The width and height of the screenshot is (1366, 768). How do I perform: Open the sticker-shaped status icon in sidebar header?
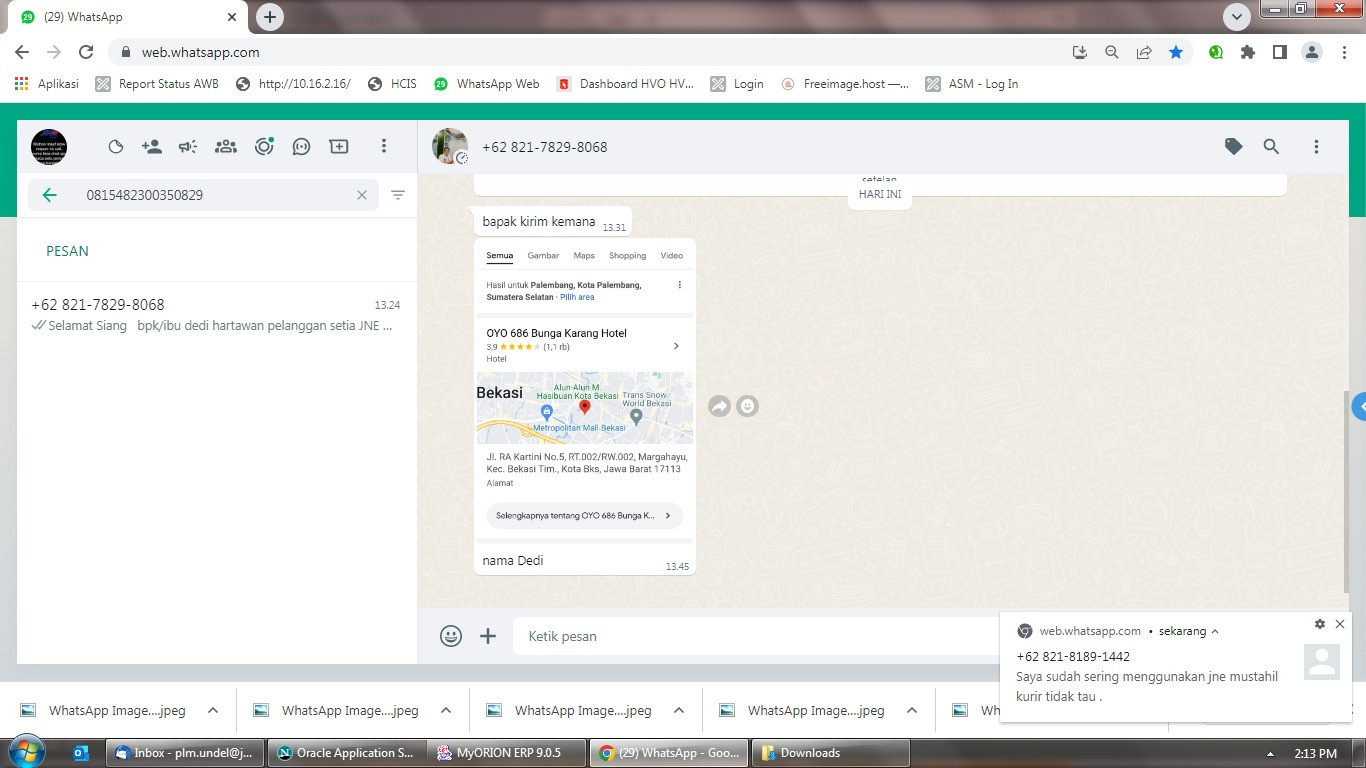pyautogui.click(x=116, y=147)
